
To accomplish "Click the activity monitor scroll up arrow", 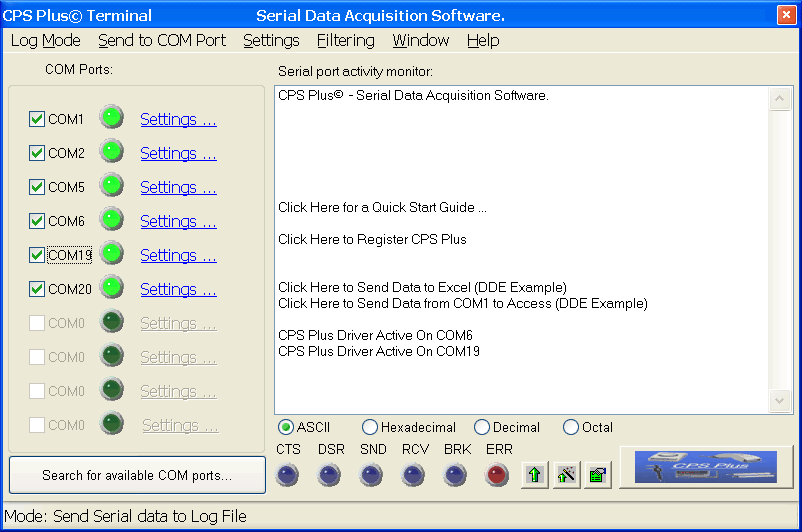I will (779, 98).
